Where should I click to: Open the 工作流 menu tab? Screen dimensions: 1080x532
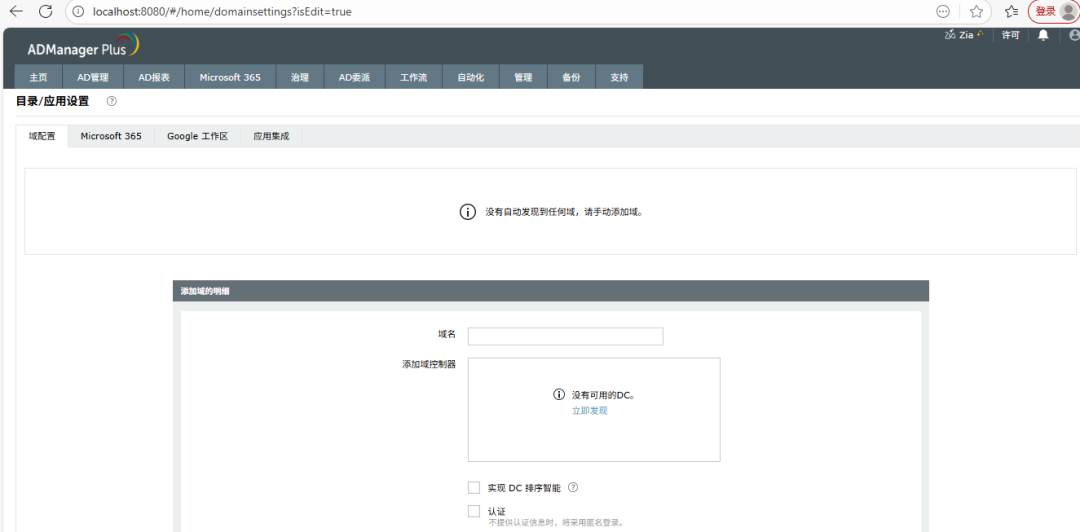[413, 77]
